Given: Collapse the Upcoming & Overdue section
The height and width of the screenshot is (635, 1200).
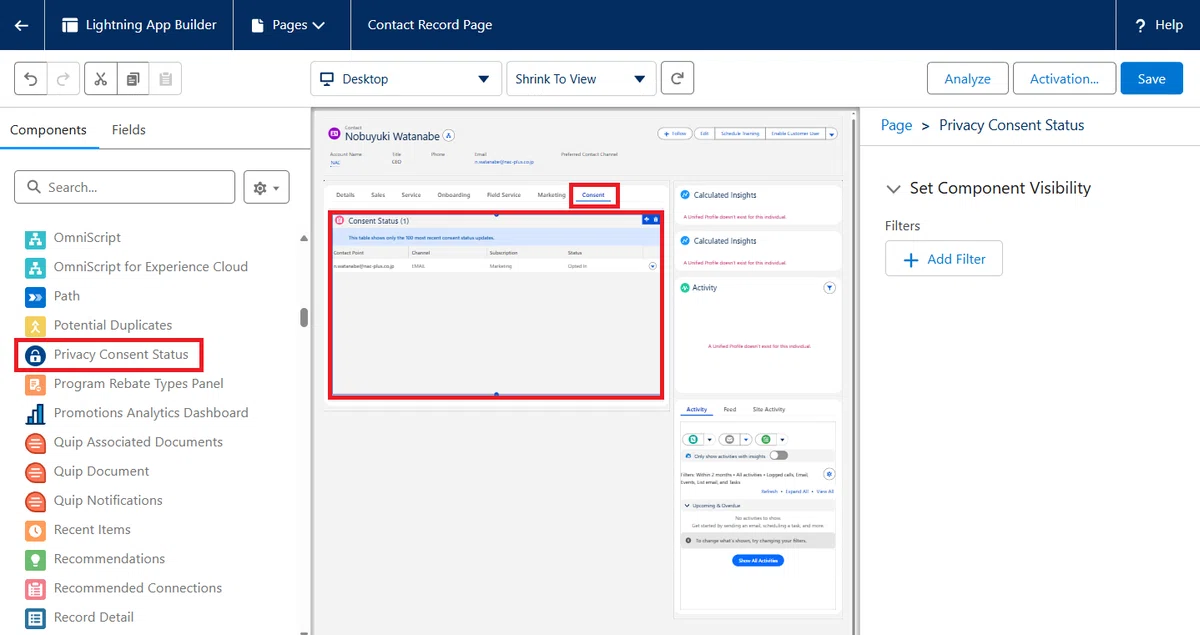Looking at the screenshot, I should pos(686,506).
